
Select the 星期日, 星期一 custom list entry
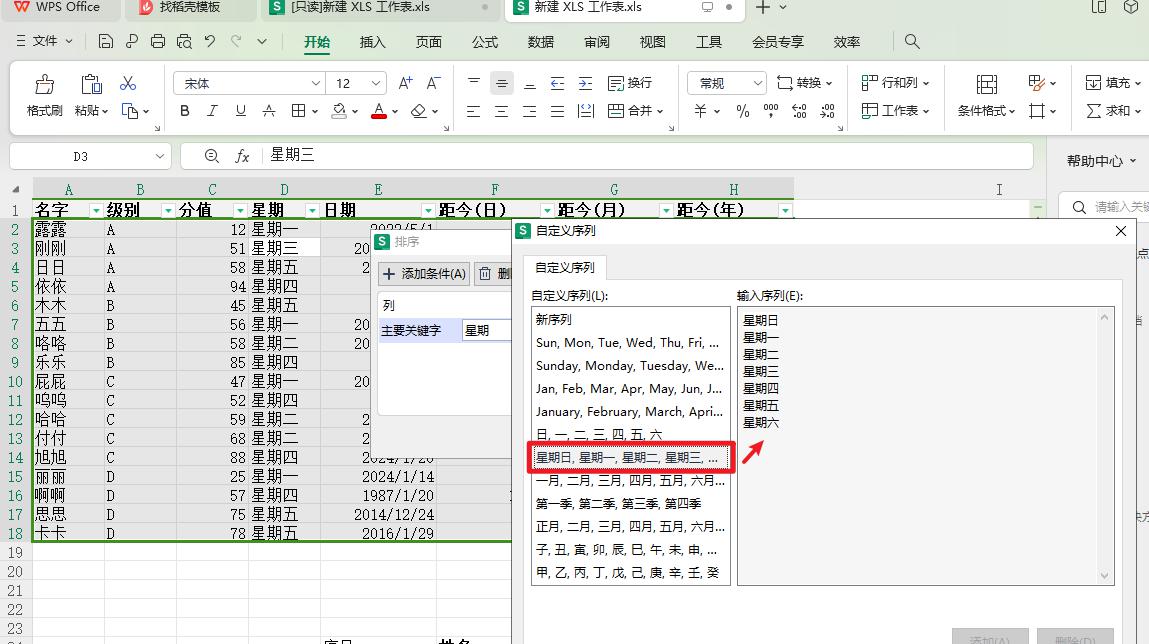[630, 458]
